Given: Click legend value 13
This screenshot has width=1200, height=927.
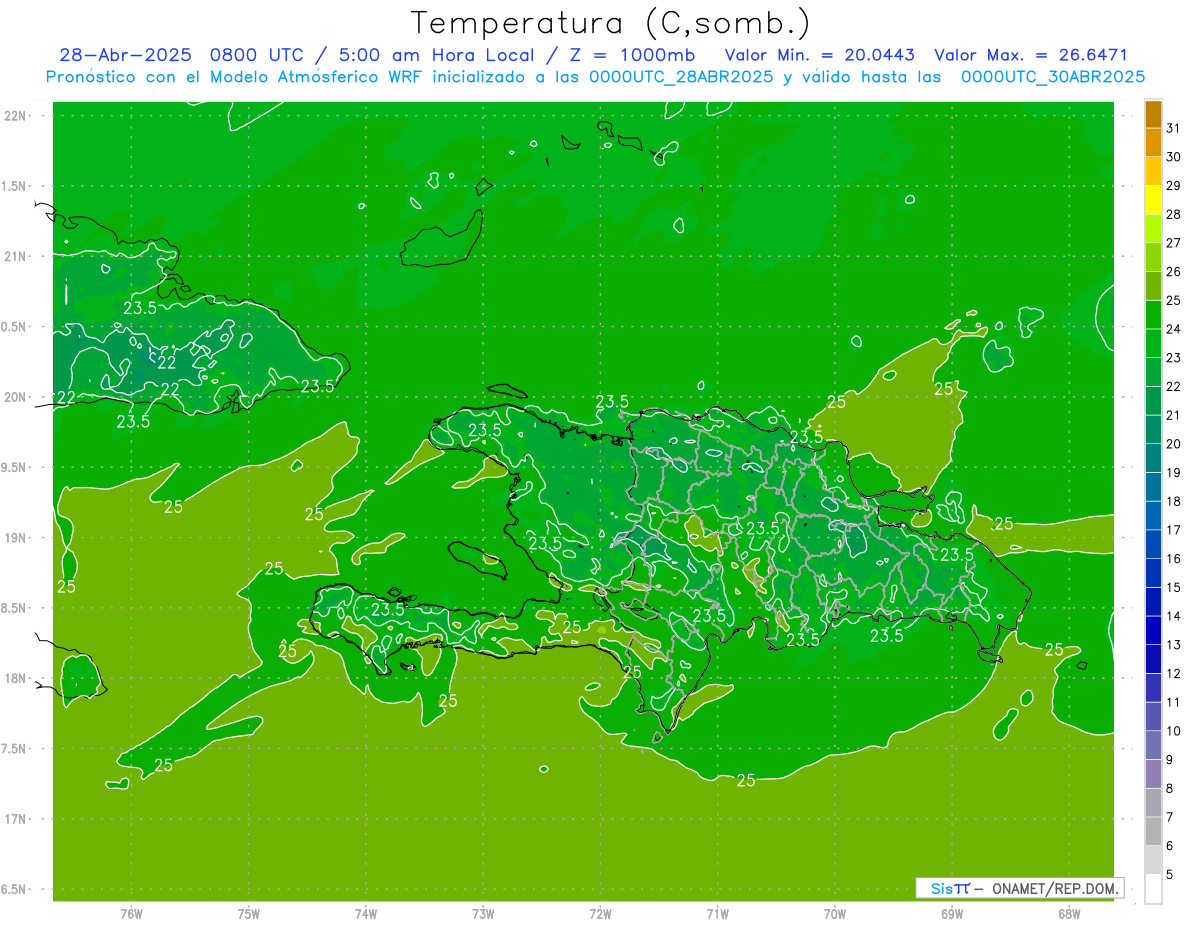Looking at the screenshot, I should pos(1173,645).
